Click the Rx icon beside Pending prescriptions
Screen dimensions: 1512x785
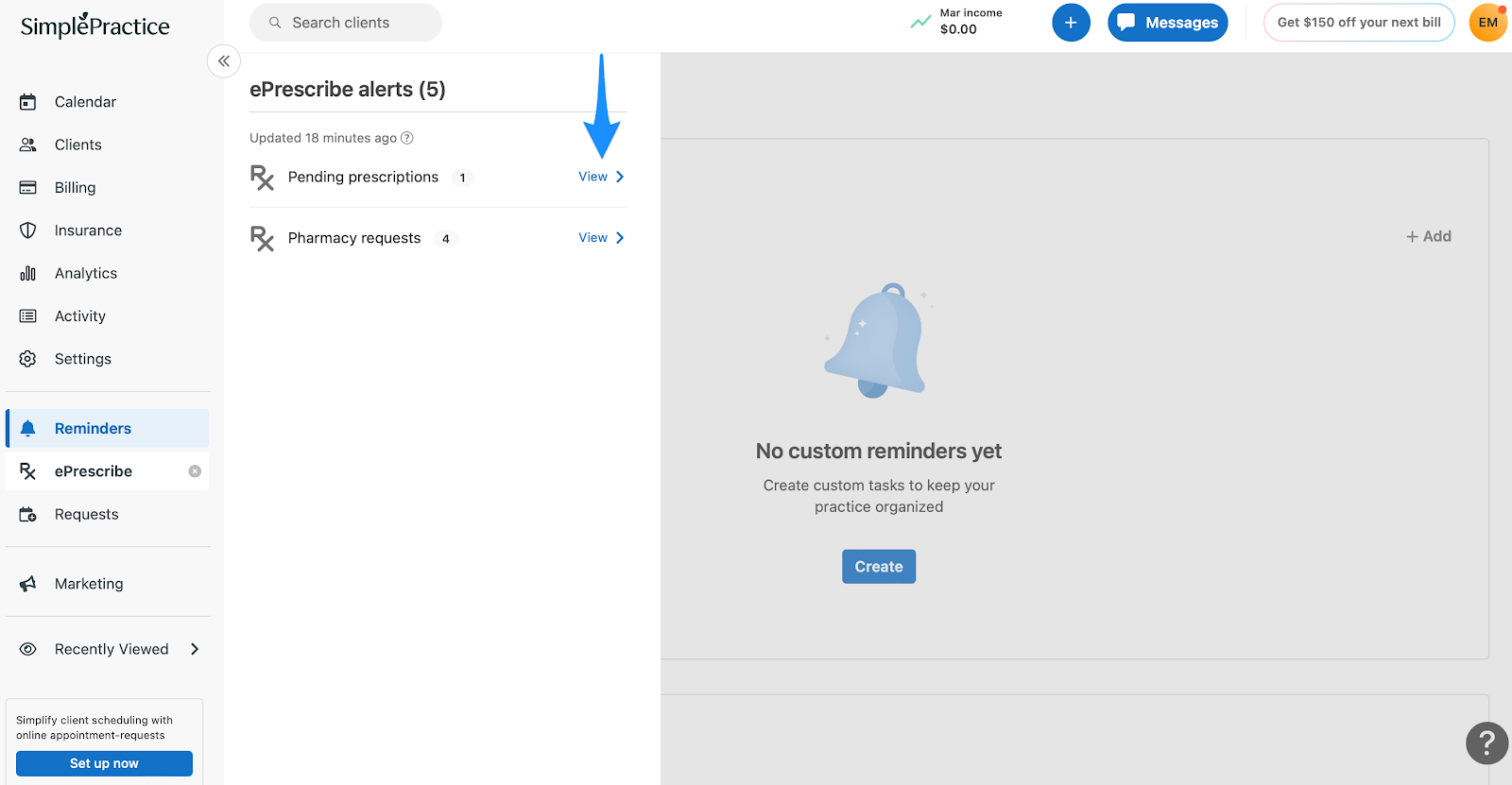[x=262, y=178]
